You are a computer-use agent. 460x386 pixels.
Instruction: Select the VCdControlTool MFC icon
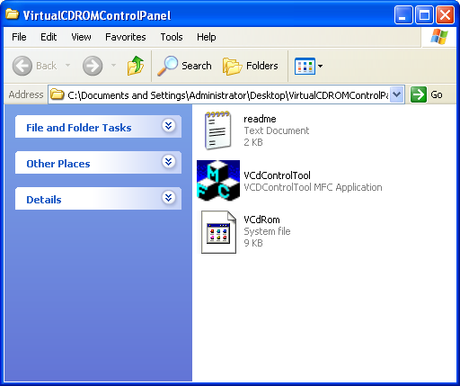[x=218, y=180]
